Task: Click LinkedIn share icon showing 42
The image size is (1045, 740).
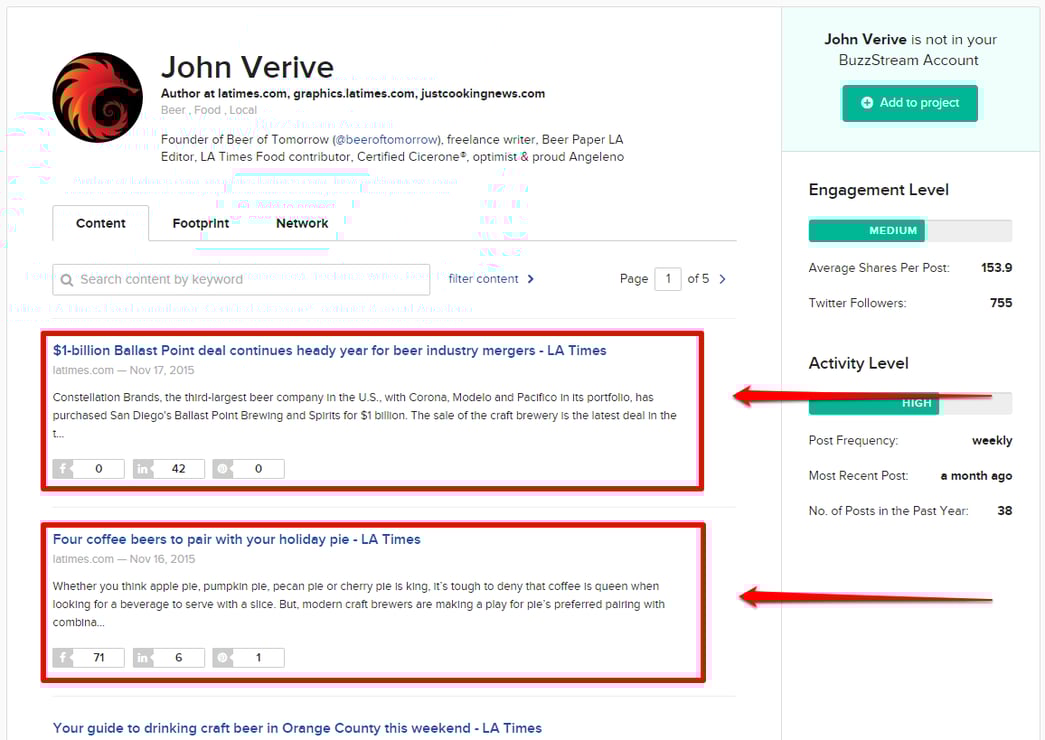Action: click(x=143, y=469)
